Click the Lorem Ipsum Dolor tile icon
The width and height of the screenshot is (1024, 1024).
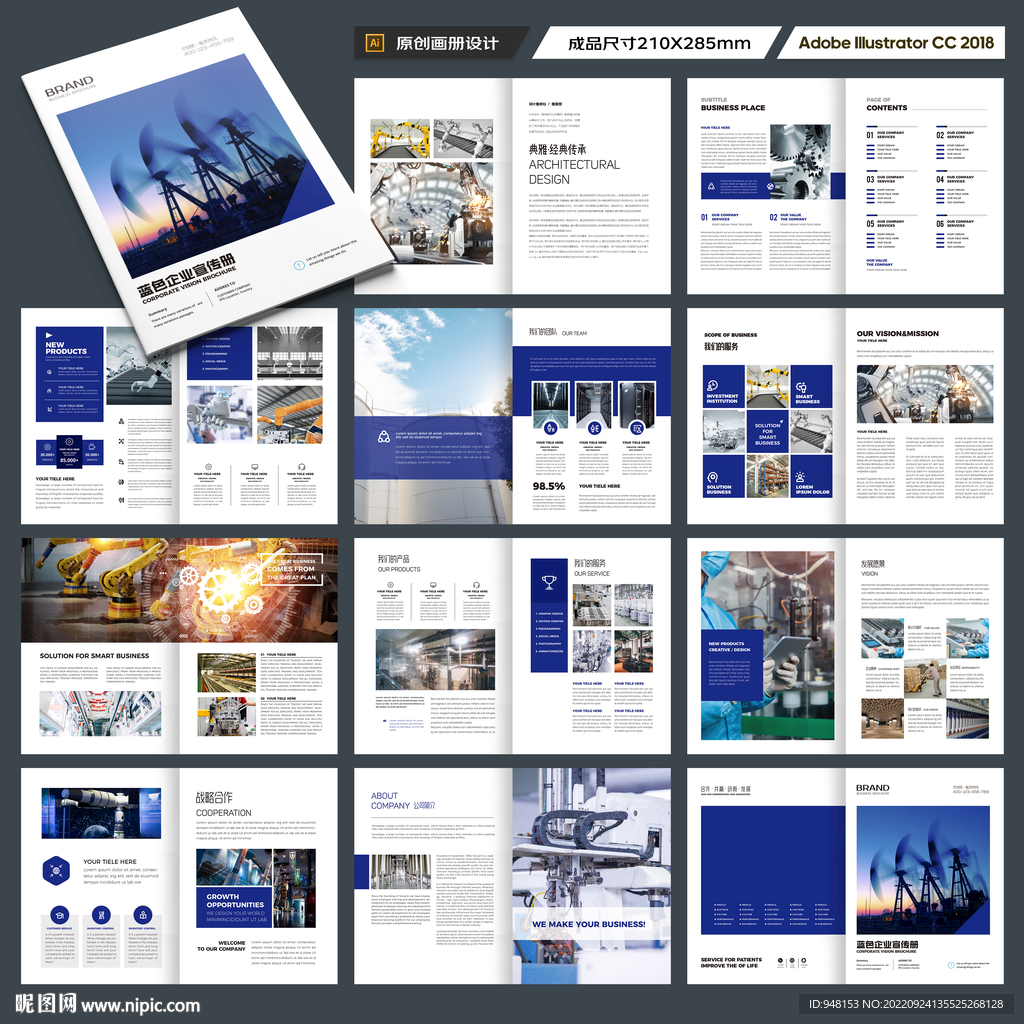click(801, 477)
